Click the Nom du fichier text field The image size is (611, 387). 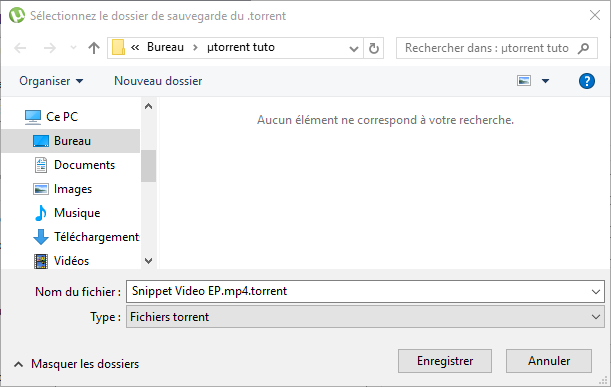359,291
